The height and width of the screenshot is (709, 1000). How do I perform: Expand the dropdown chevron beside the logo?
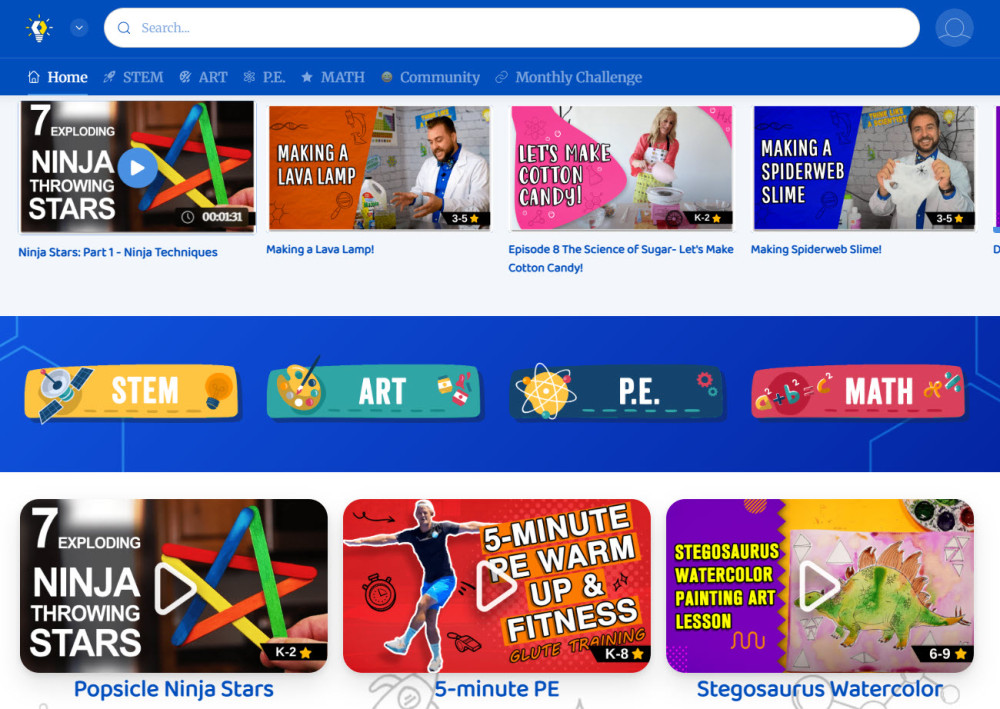(x=79, y=28)
